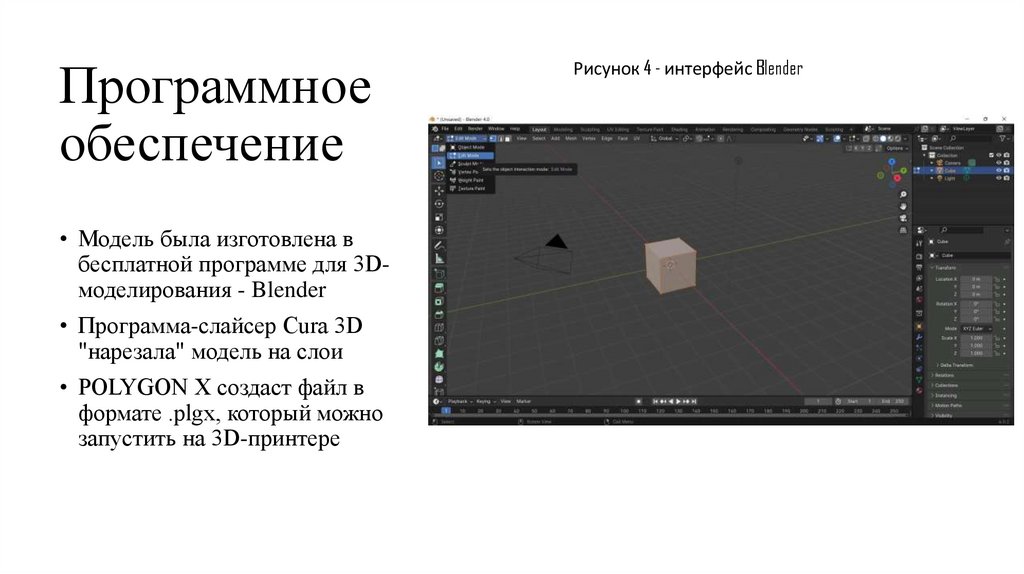This screenshot has width=1024, height=574.
Task: Open the Global transform orientation dropdown
Action: click(x=665, y=138)
